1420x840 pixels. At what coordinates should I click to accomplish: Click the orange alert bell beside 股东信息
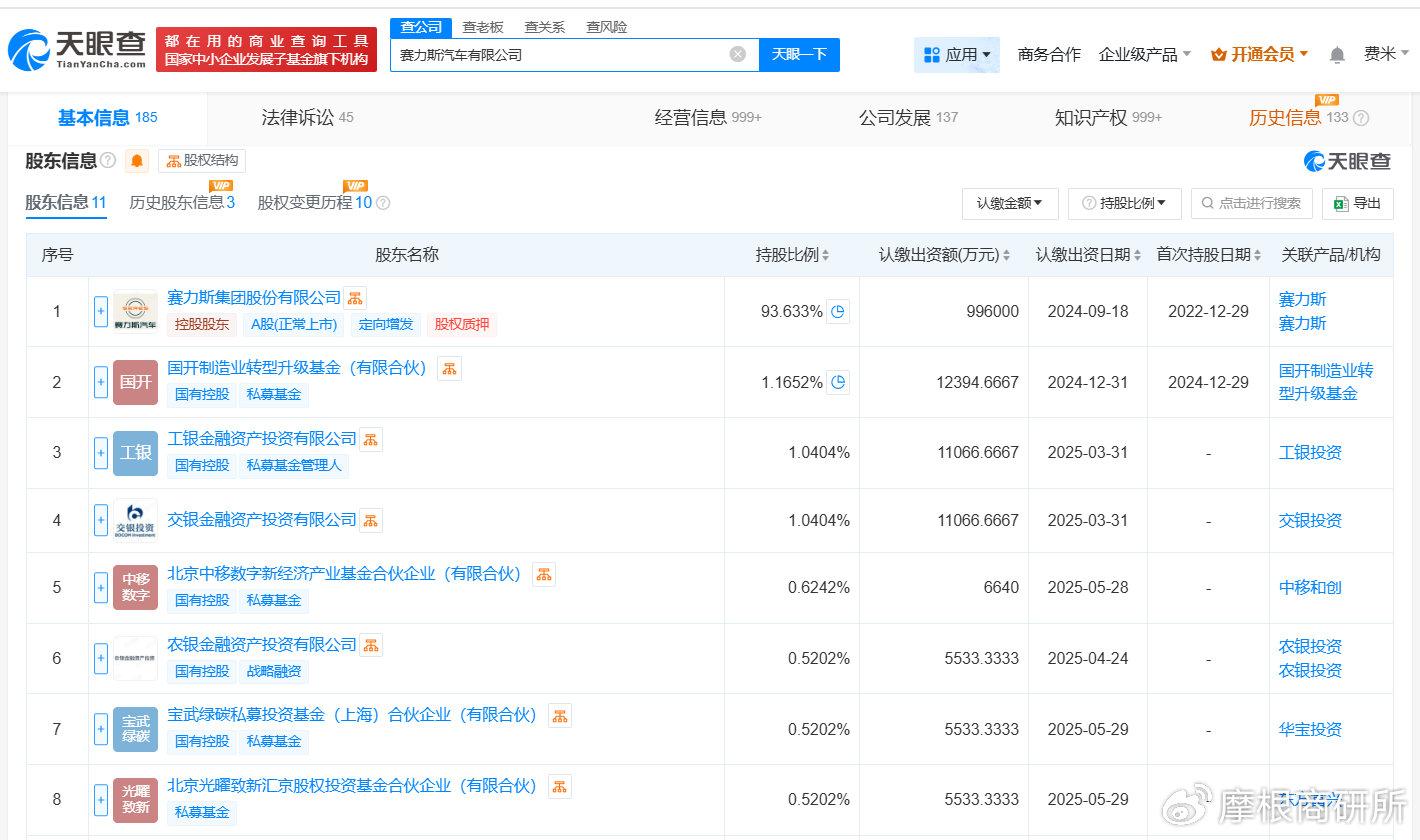(x=137, y=161)
